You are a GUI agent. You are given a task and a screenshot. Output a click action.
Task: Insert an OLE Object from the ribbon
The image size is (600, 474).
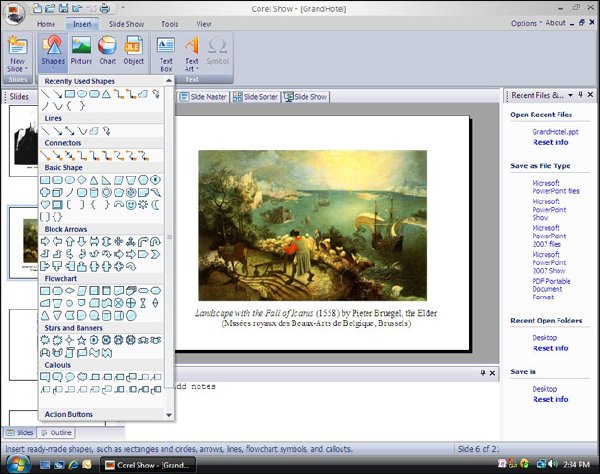(134, 50)
